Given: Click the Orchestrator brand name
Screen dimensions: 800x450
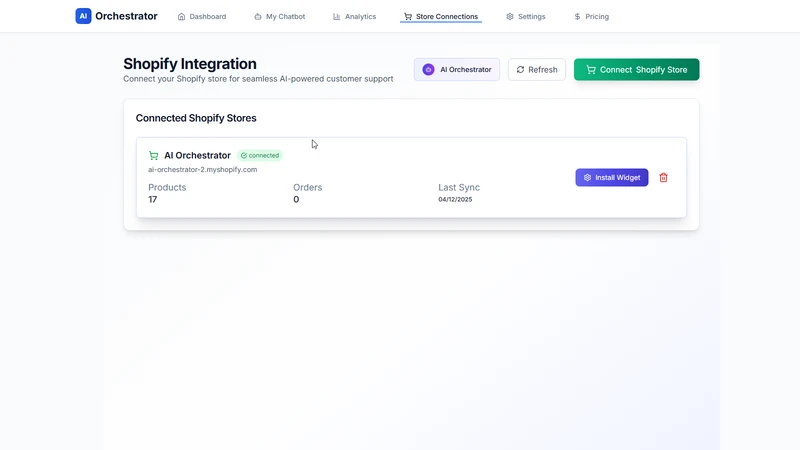Looking at the screenshot, I should [126, 16].
